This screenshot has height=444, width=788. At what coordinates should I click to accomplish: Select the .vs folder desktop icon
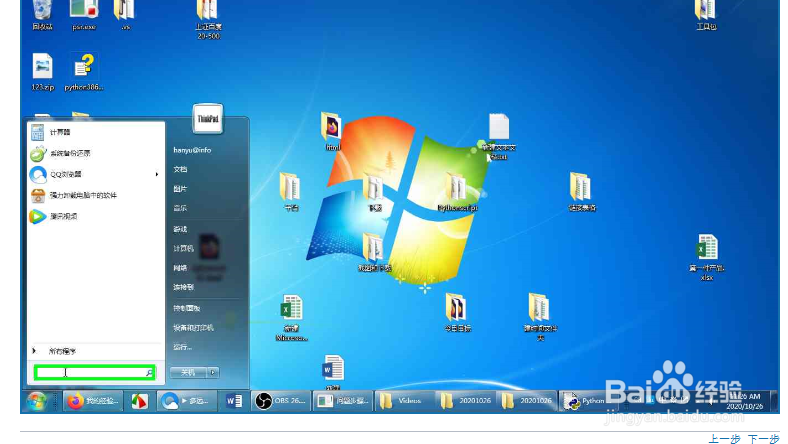click(x=125, y=15)
